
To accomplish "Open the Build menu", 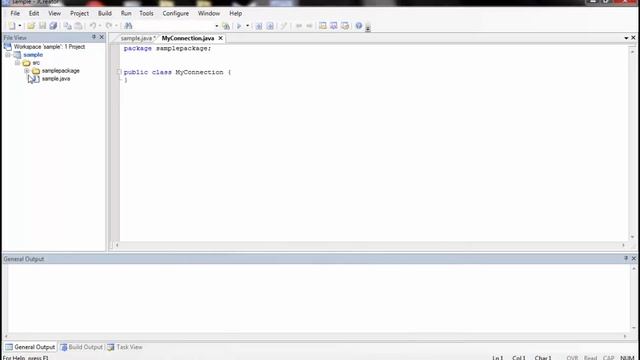I will 104,13.
